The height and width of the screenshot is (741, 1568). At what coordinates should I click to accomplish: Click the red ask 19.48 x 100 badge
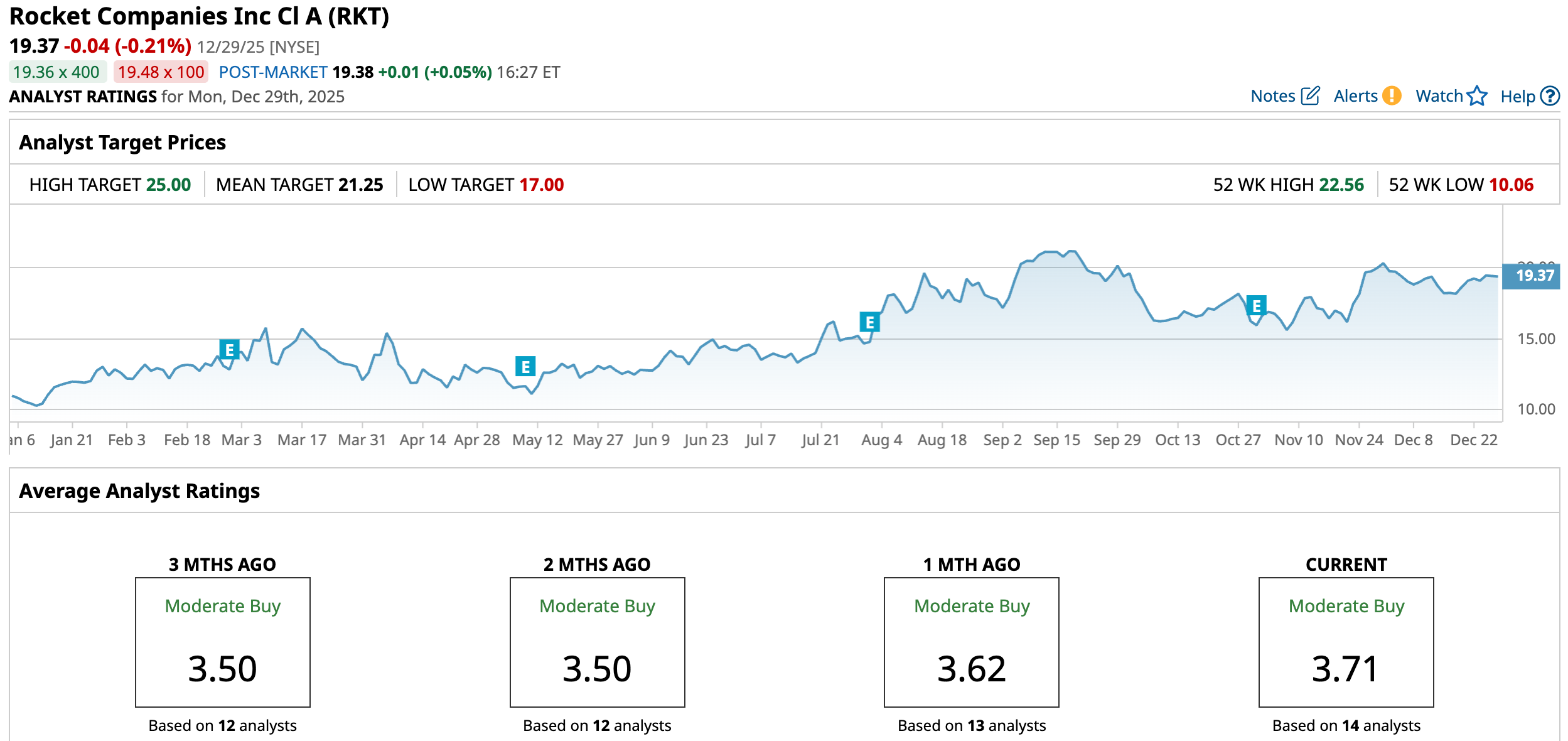coord(161,72)
